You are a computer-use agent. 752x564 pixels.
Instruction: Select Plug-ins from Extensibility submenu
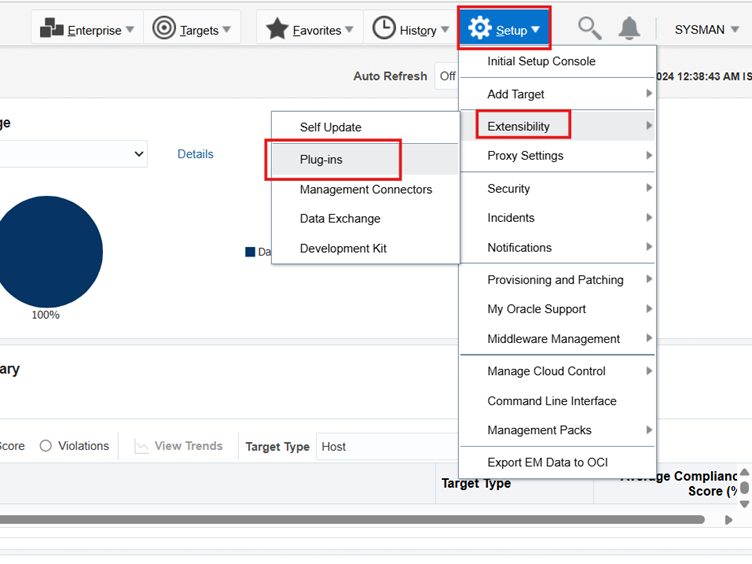tap(321, 159)
